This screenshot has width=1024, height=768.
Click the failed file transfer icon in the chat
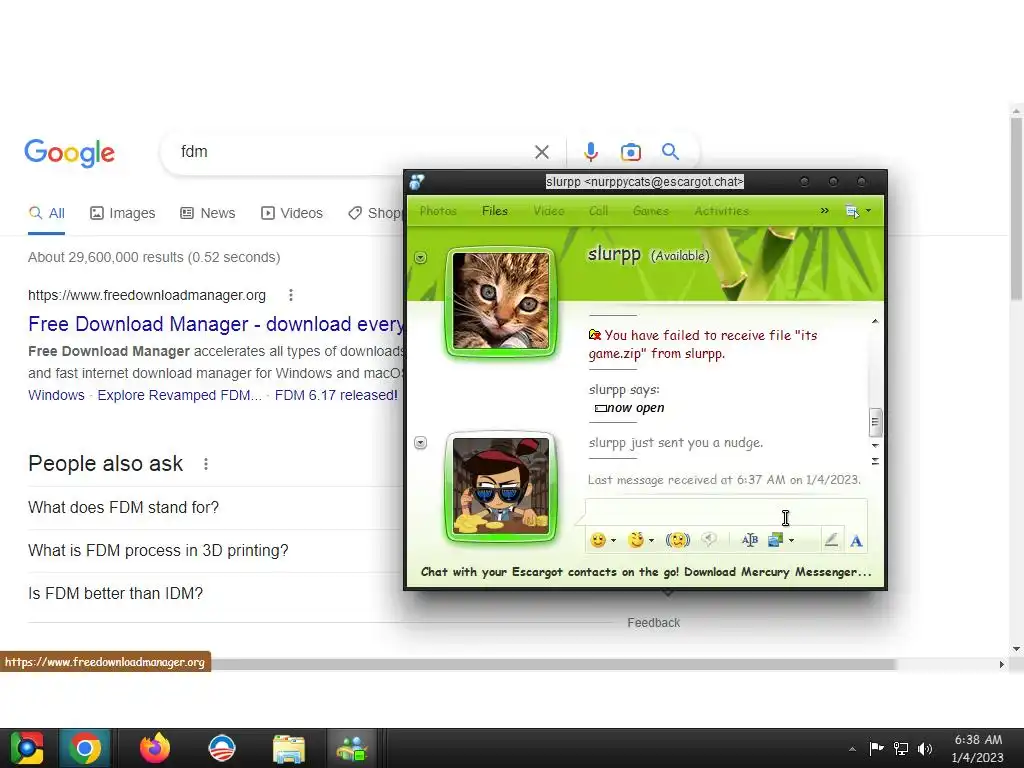click(x=595, y=335)
